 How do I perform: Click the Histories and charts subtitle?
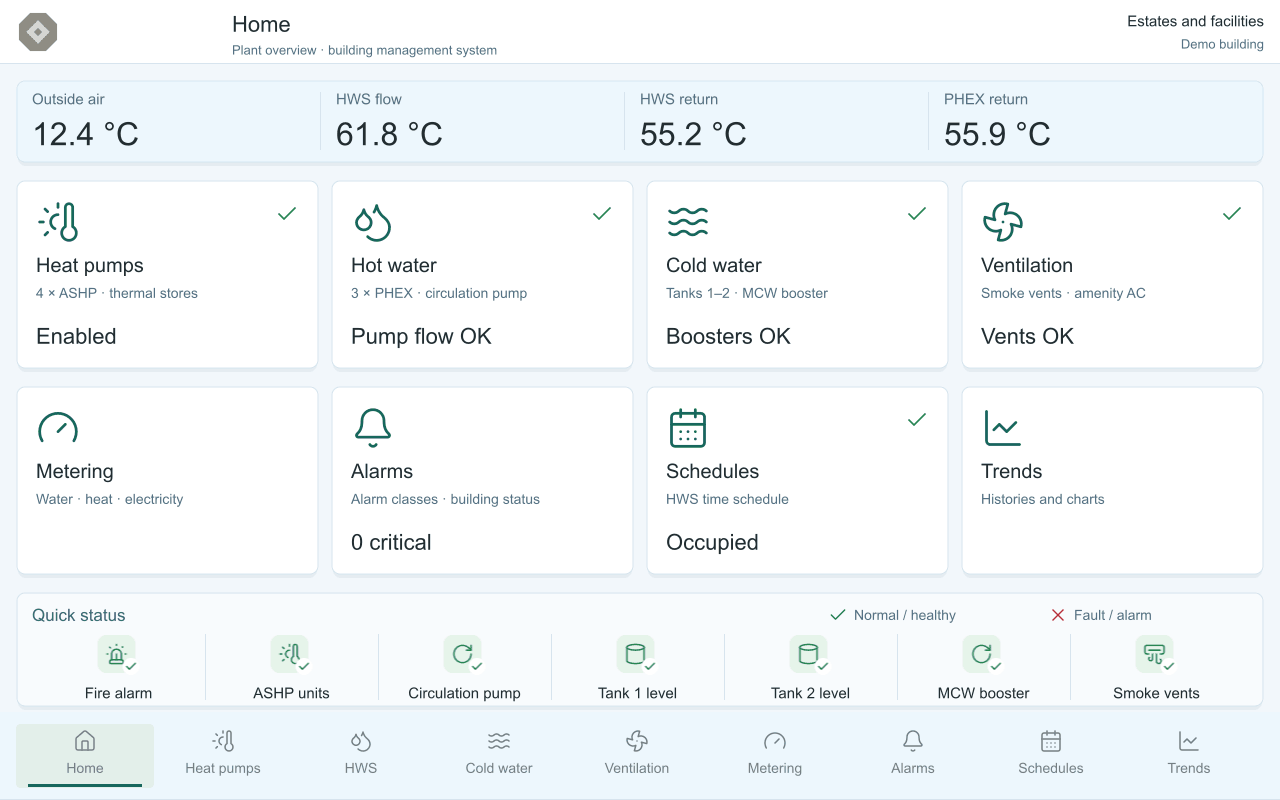click(1043, 499)
